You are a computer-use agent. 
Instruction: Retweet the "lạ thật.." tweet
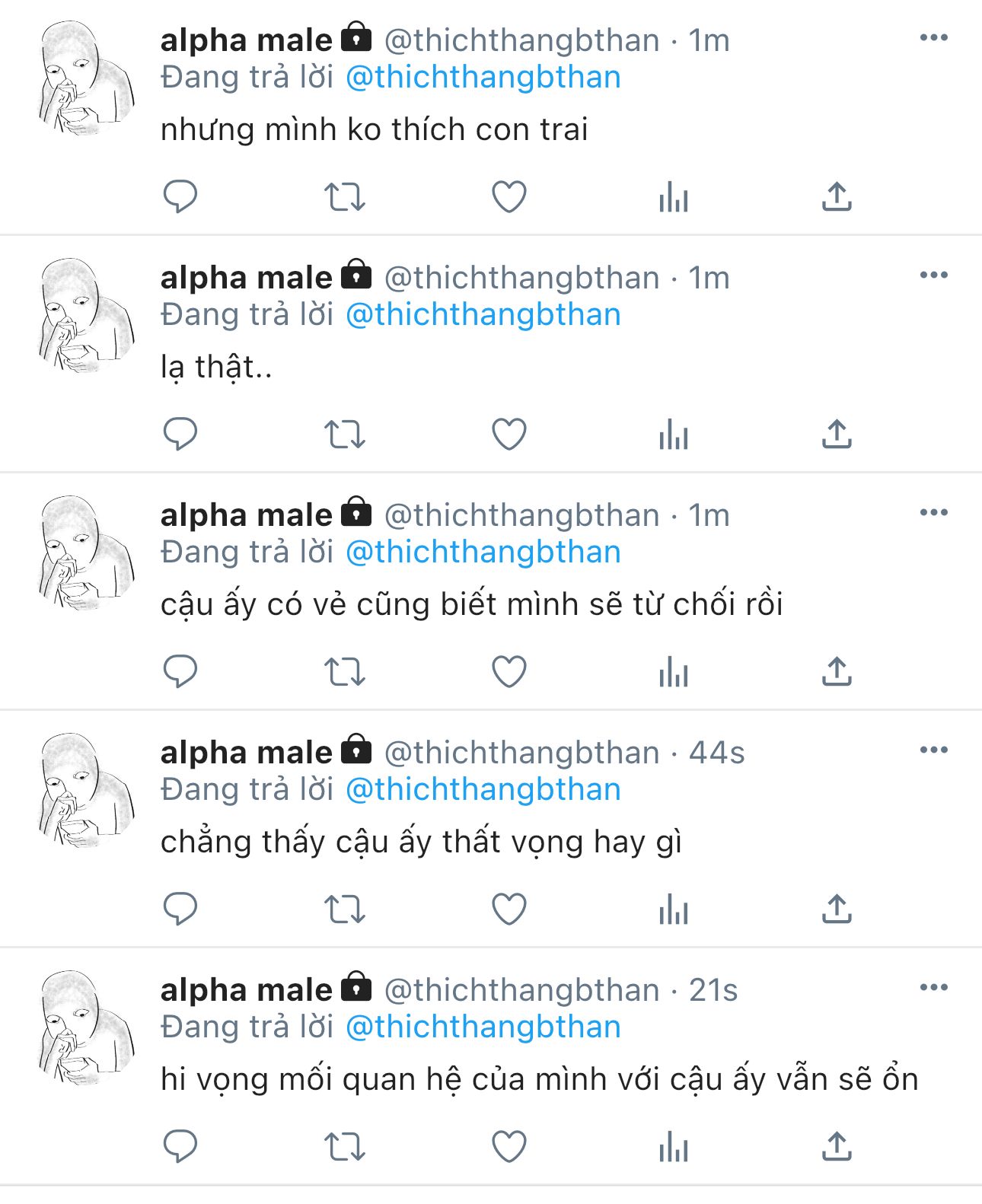tap(345, 435)
